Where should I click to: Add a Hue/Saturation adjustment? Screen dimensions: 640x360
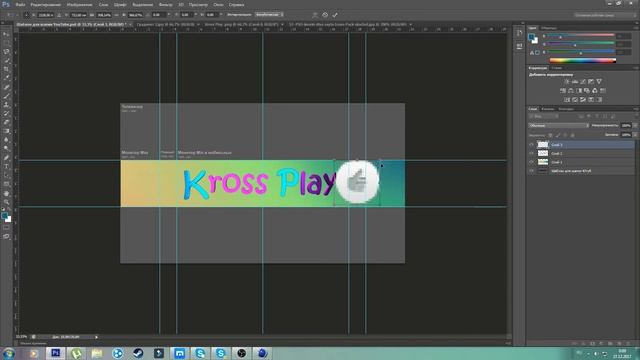[563, 91]
